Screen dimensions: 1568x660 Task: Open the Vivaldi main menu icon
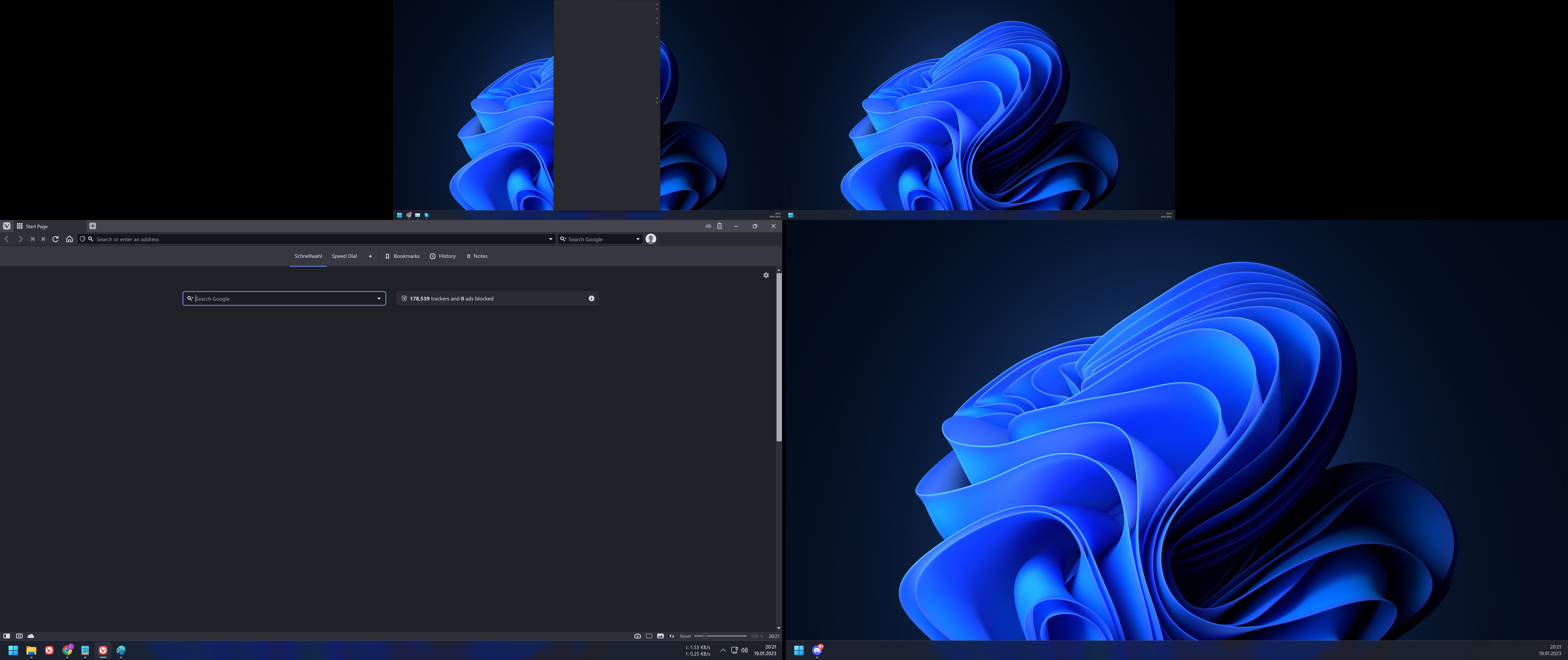coord(7,226)
